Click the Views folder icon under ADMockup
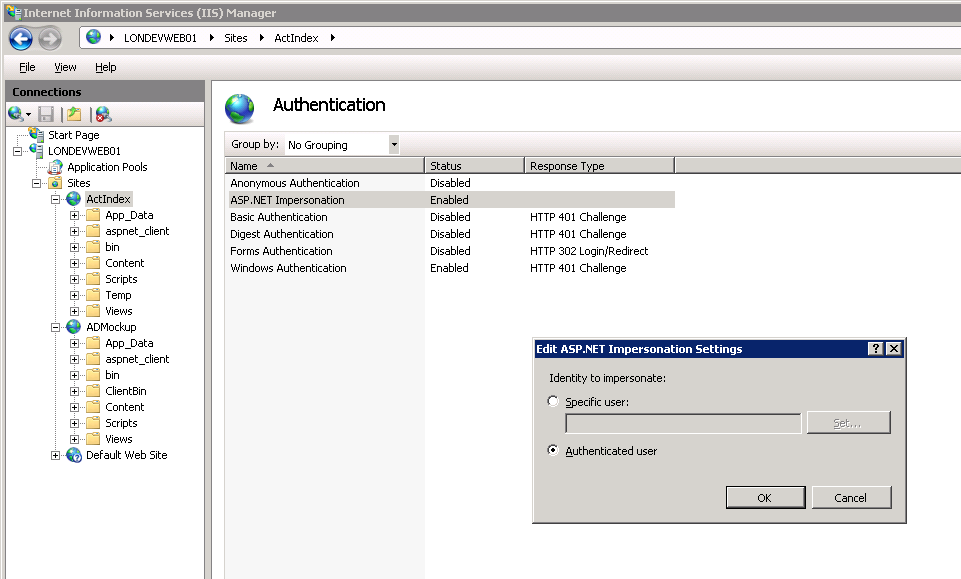This screenshot has height=579, width=961. (93, 439)
